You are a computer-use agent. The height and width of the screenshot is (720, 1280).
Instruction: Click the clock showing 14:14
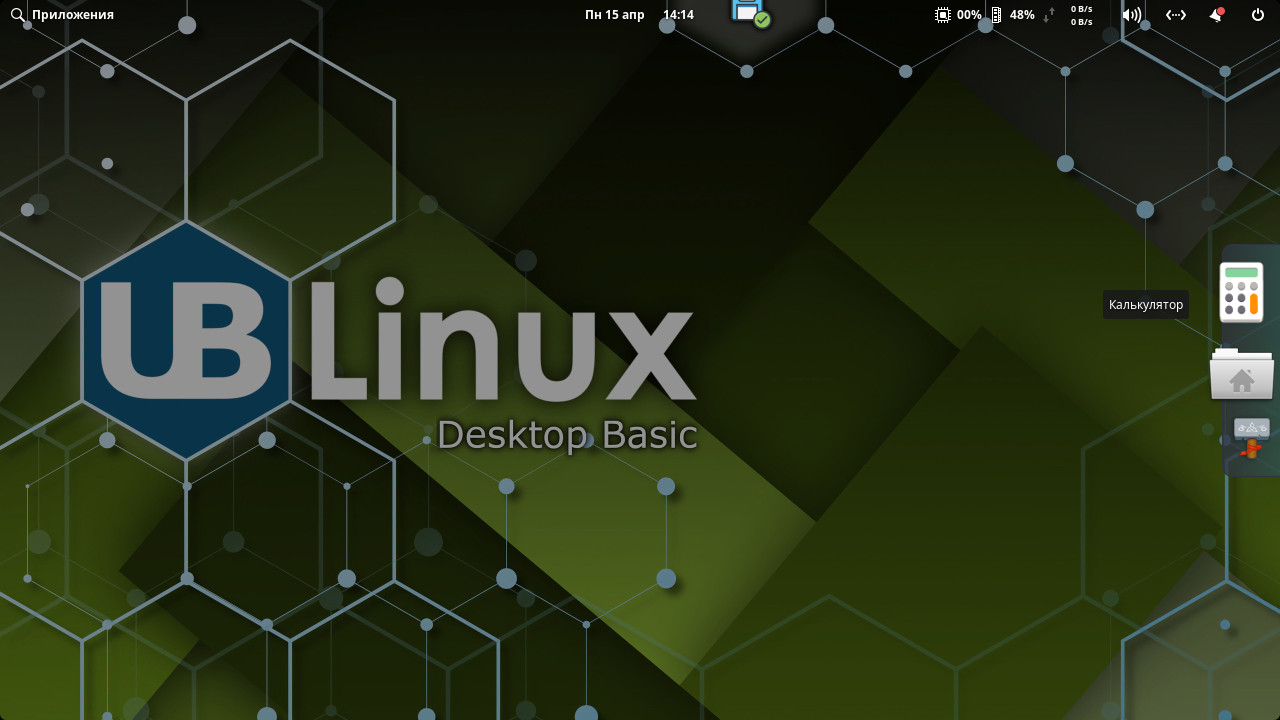(x=679, y=15)
